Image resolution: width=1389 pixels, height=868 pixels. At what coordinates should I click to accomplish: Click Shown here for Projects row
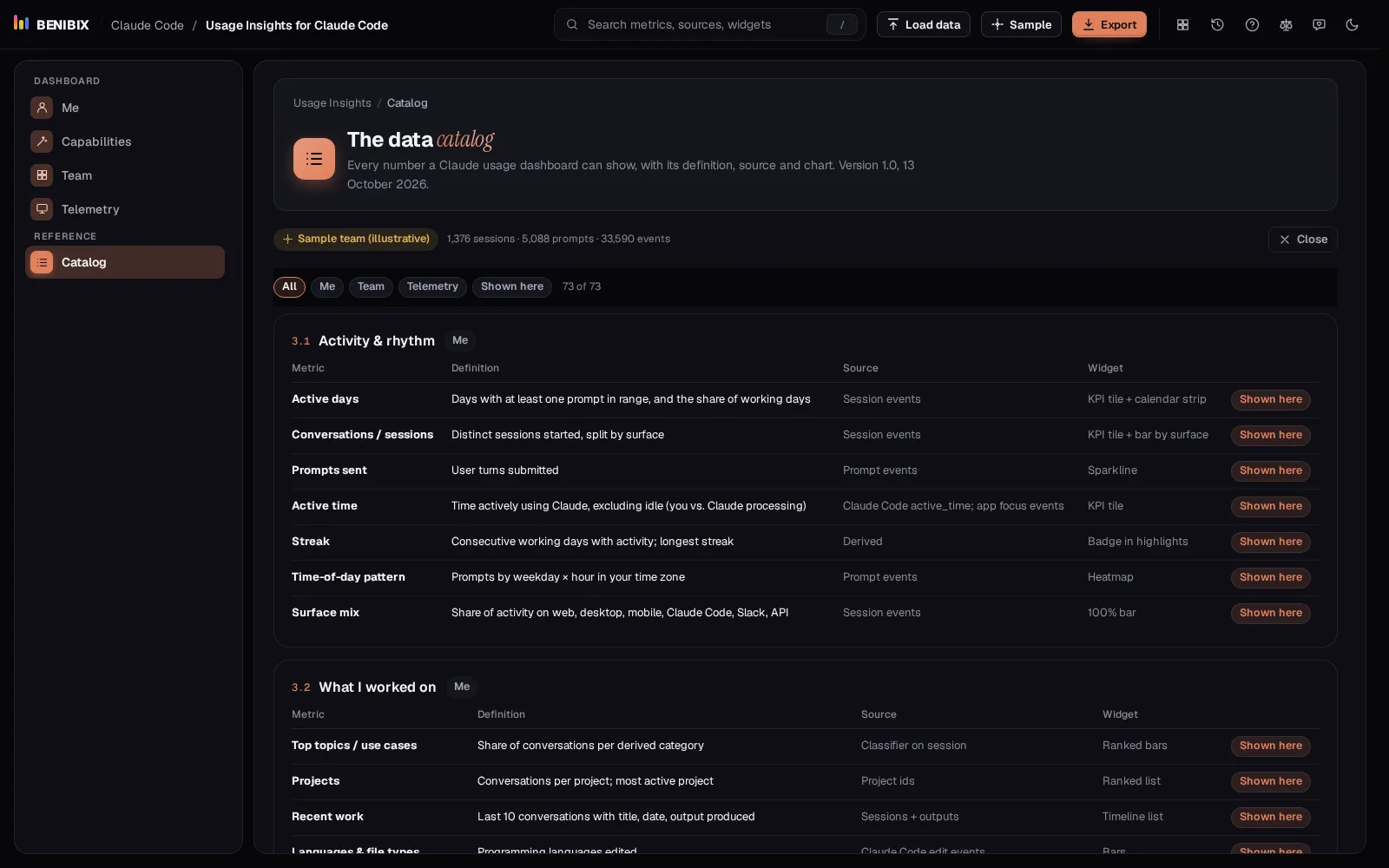1271,781
